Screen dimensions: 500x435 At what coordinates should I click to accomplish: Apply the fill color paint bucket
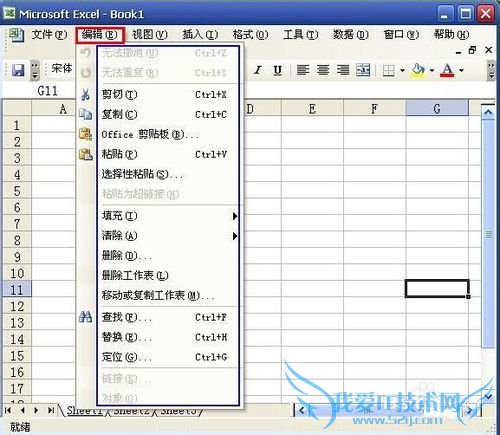pyautogui.click(x=418, y=70)
